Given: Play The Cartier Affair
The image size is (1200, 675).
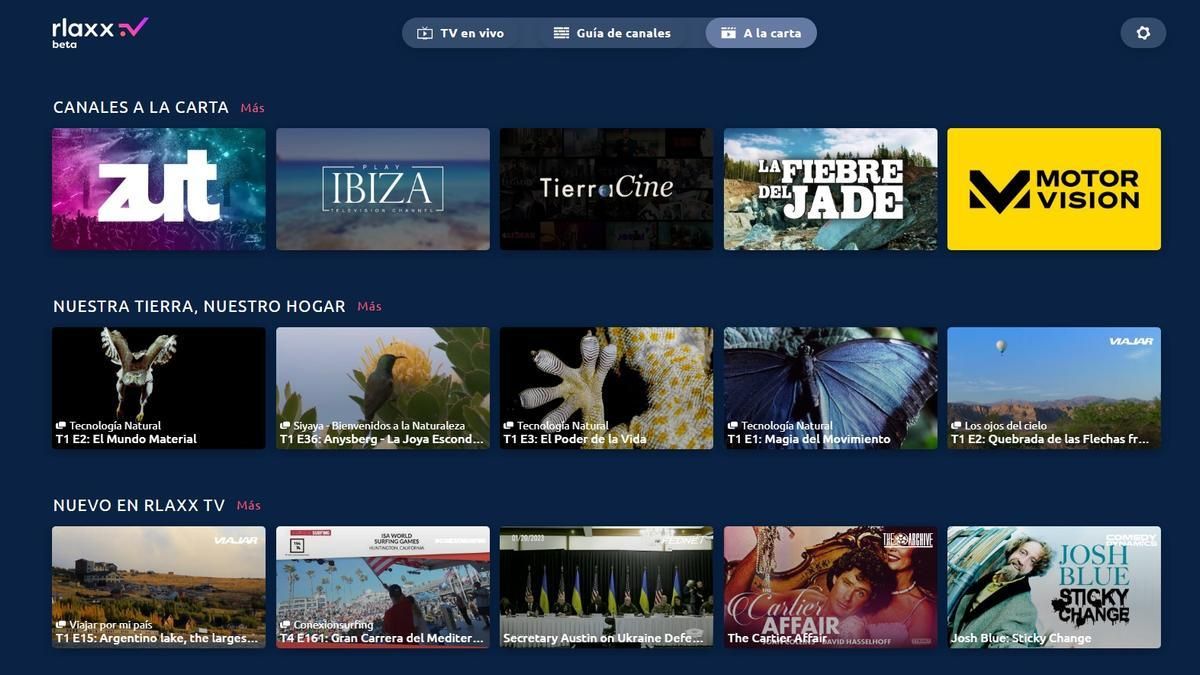Looking at the screenshot, I should point(829,587).
